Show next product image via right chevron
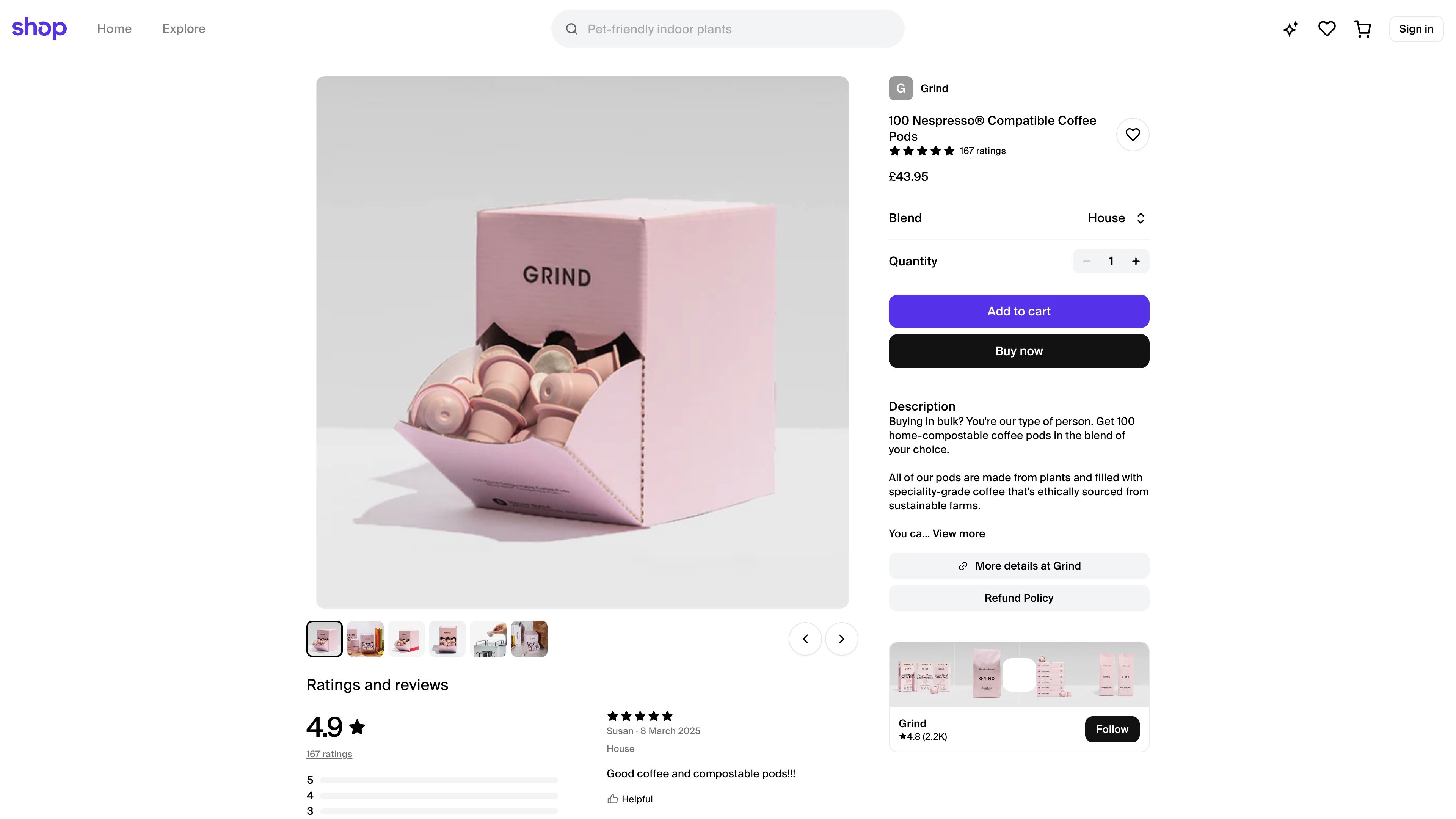The image size is (1456, 819). click(x=841, y=638)
